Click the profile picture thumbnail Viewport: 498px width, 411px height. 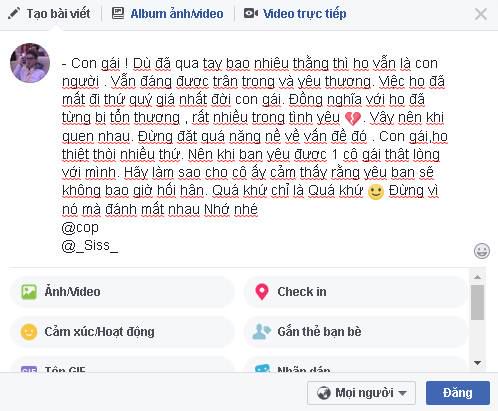click(x=30, y=63)
